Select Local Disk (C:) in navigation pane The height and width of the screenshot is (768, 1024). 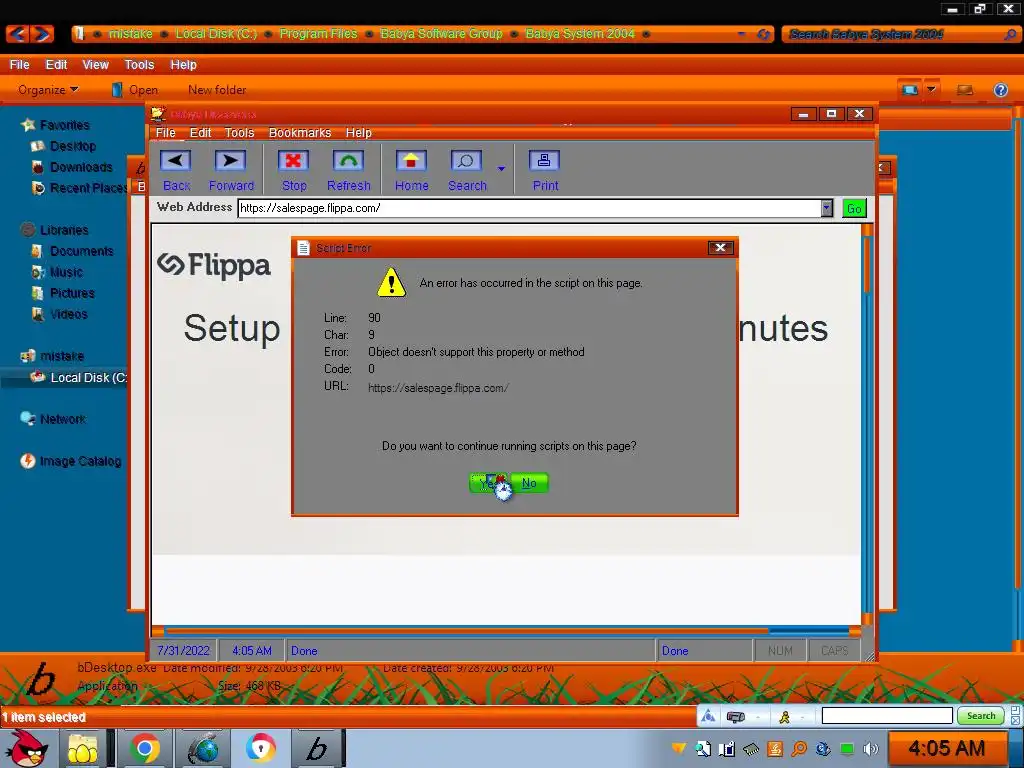[x=79, y=377]
